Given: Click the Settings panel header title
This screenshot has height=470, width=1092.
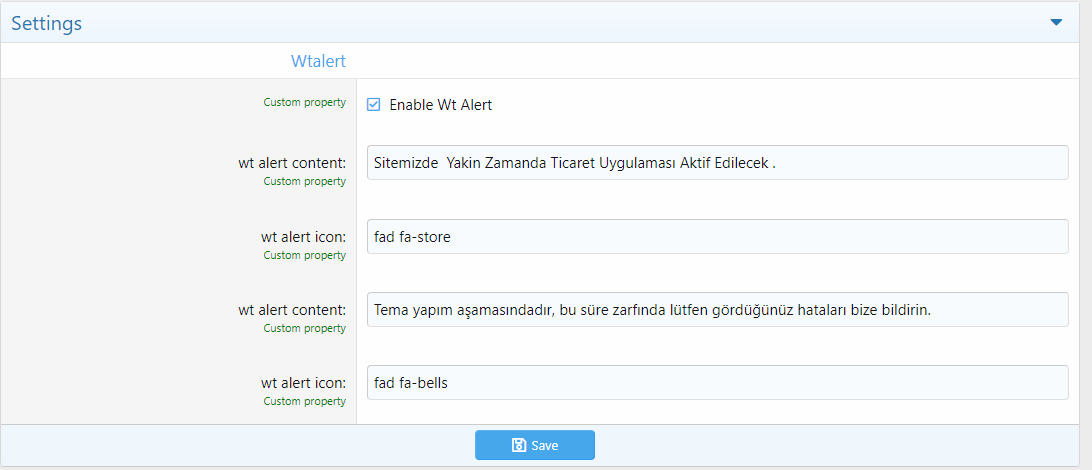Looking at the screenshot, I should pos(47,23).
